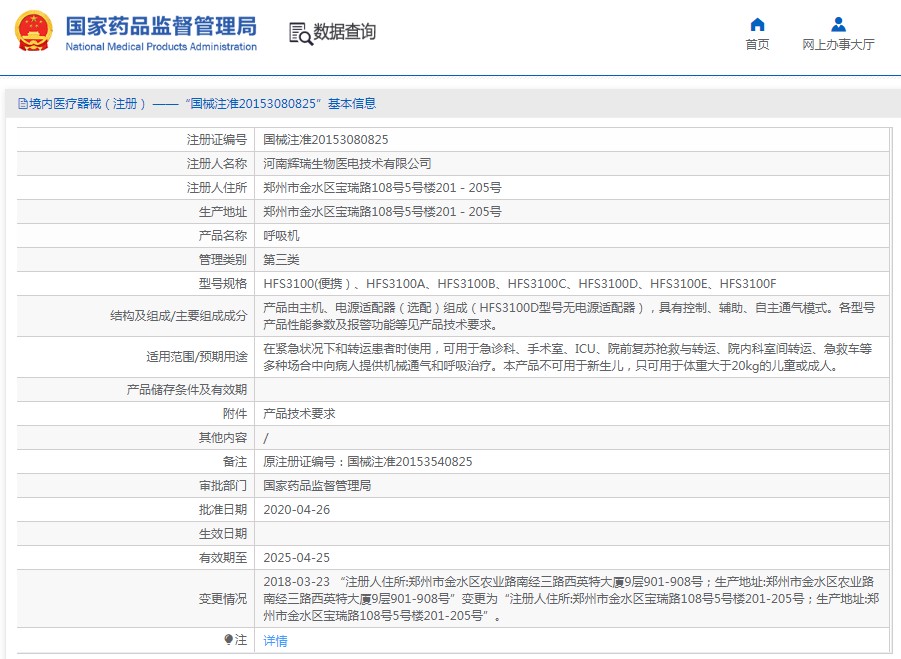Click 产品储存条件及有效期 row label
Viewport: 901px width, 659px height.
click(187, 390)
